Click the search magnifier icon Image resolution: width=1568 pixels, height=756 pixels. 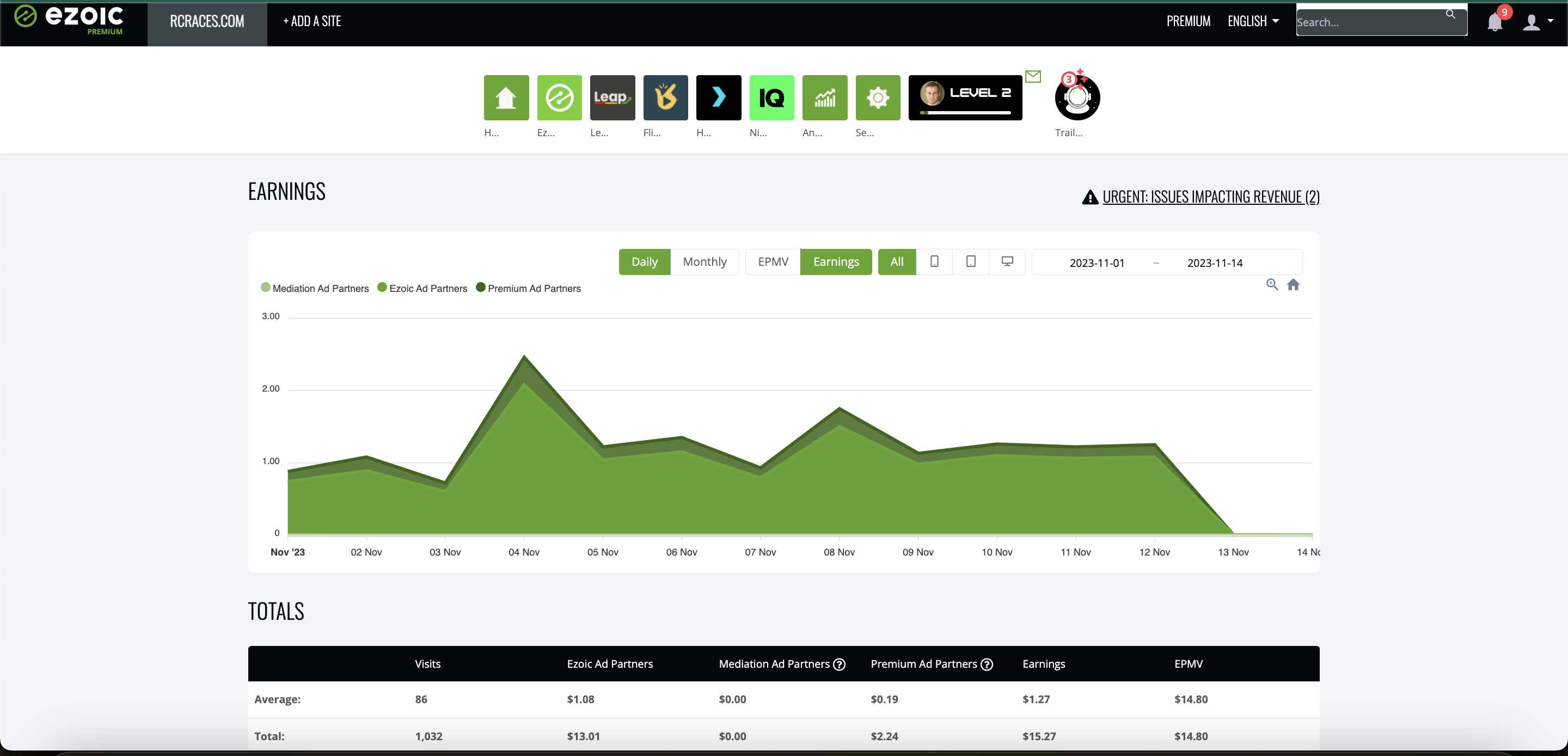[1450, 14]
